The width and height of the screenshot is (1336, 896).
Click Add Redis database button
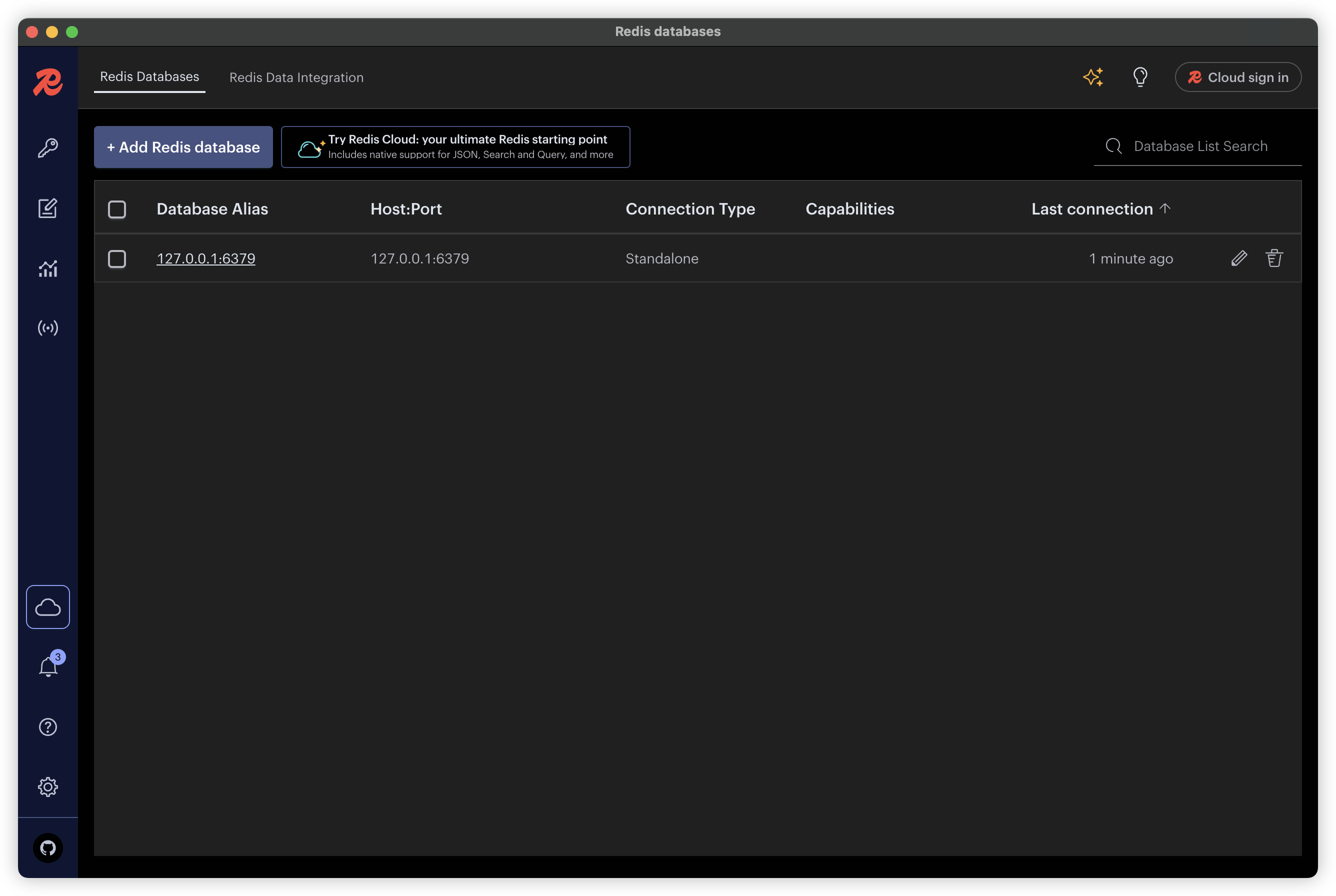tap(183, 147)
